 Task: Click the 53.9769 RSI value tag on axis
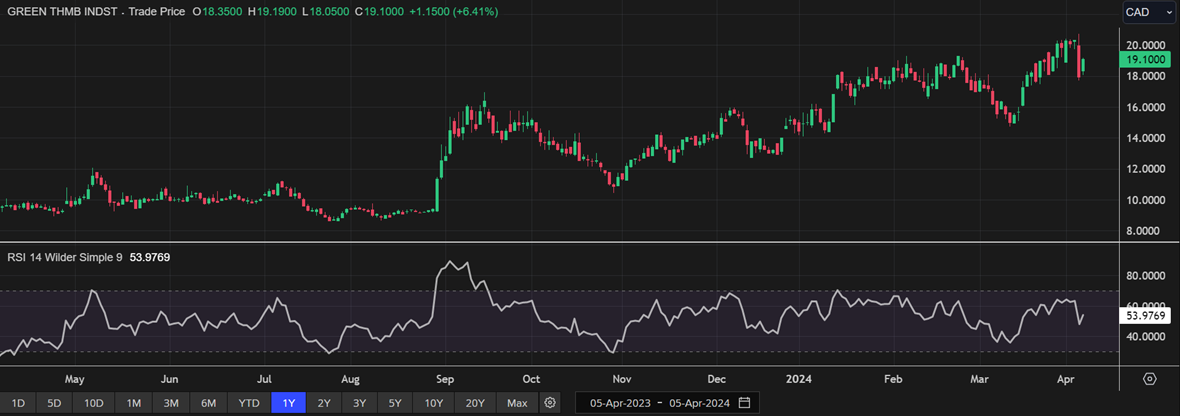1147,316
